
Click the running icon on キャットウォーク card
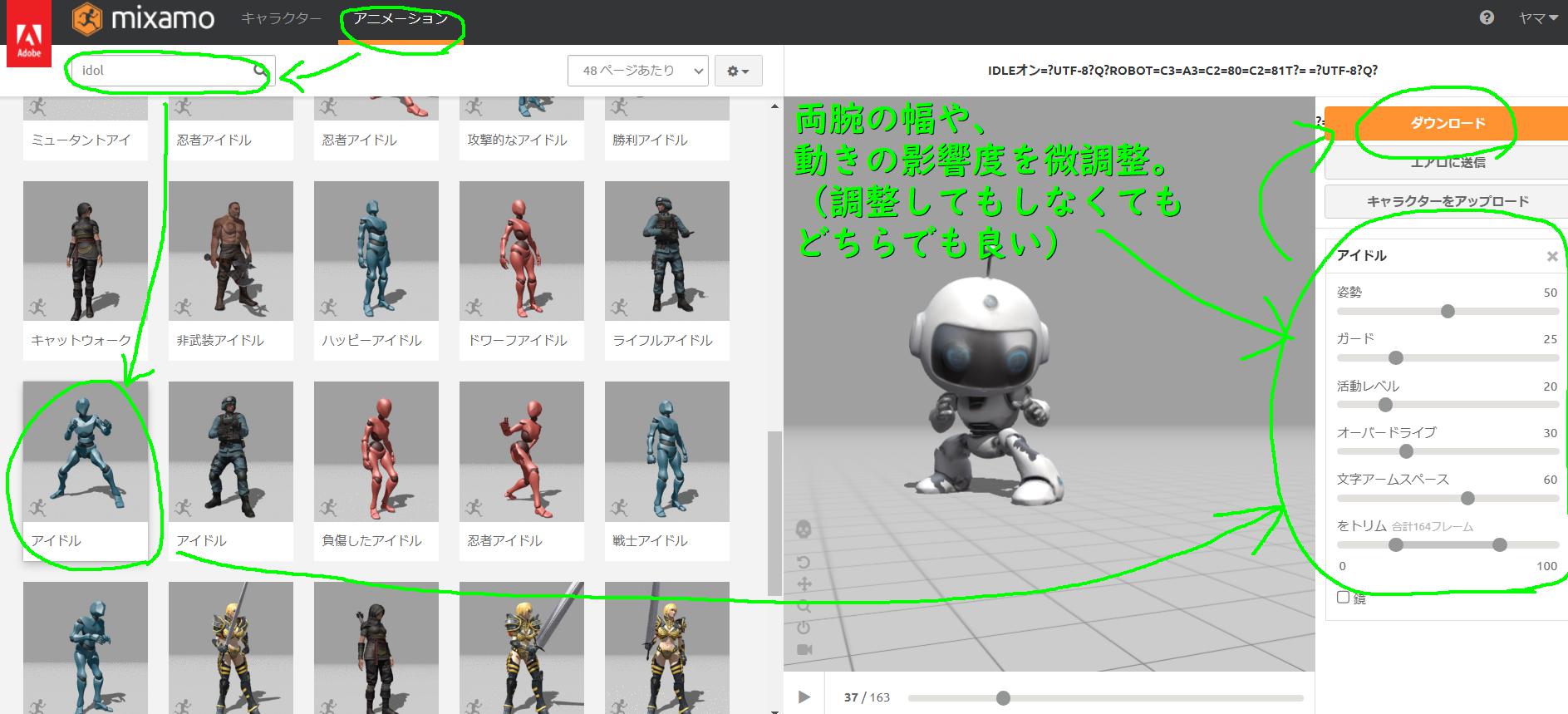pos(37,307)
